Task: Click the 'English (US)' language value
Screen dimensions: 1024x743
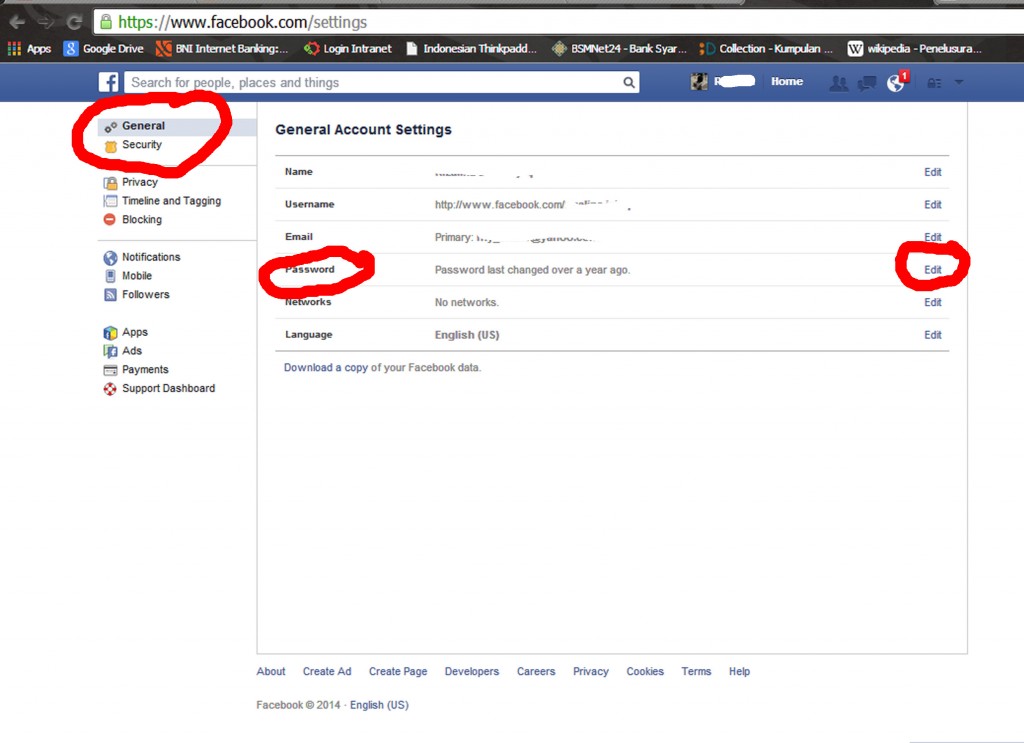Action: coord(467,335)
